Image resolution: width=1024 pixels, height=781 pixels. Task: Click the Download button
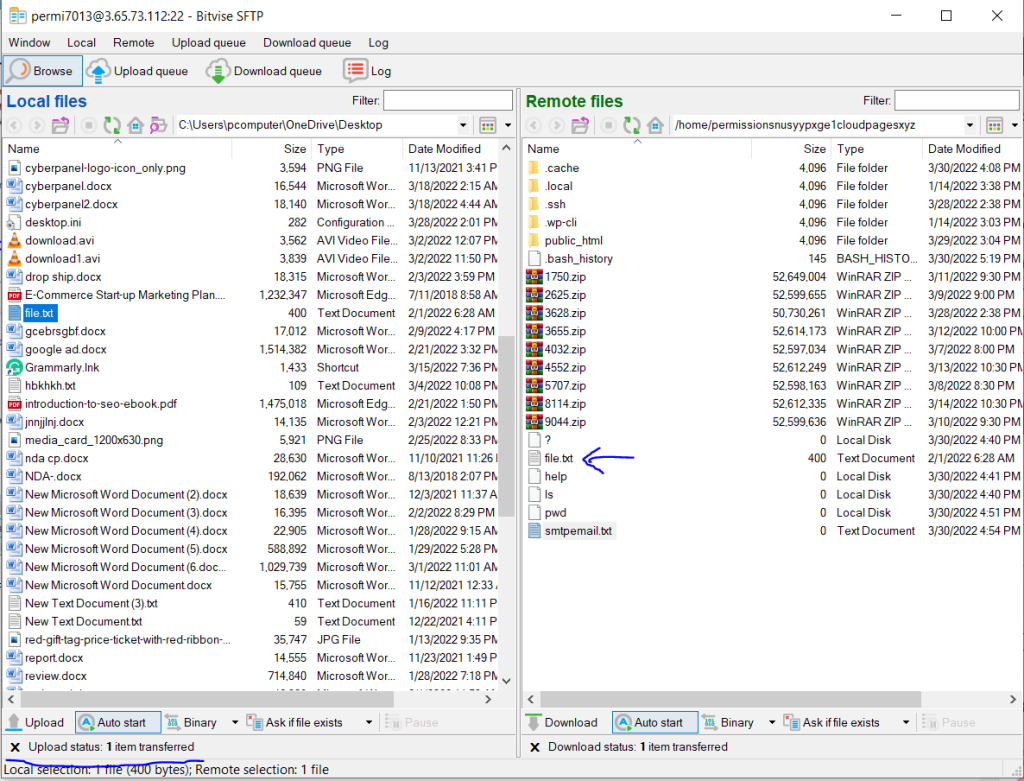point(563,722)
